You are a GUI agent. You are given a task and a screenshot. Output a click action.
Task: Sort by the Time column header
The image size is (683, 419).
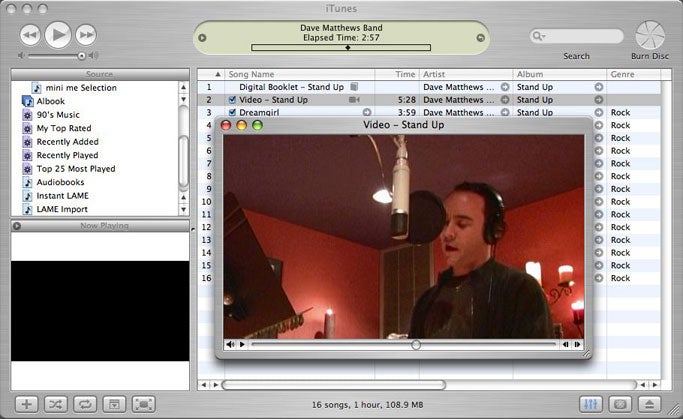click(397, 74)
